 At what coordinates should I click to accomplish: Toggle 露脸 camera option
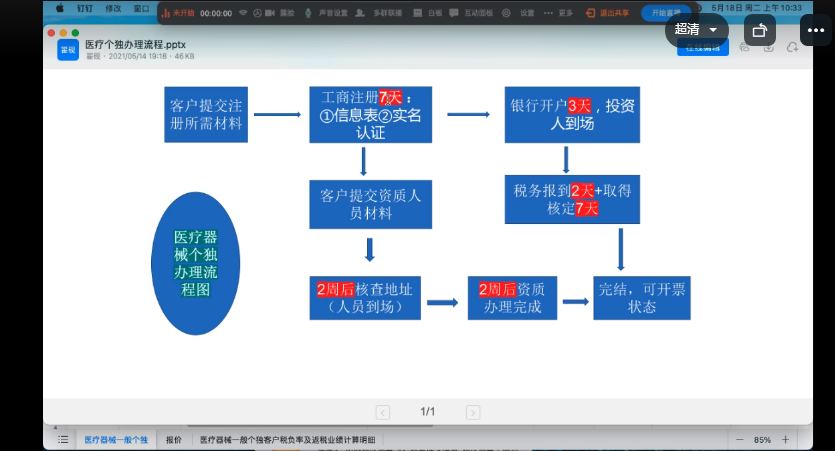pyautogui.click(x=287, y=13)
